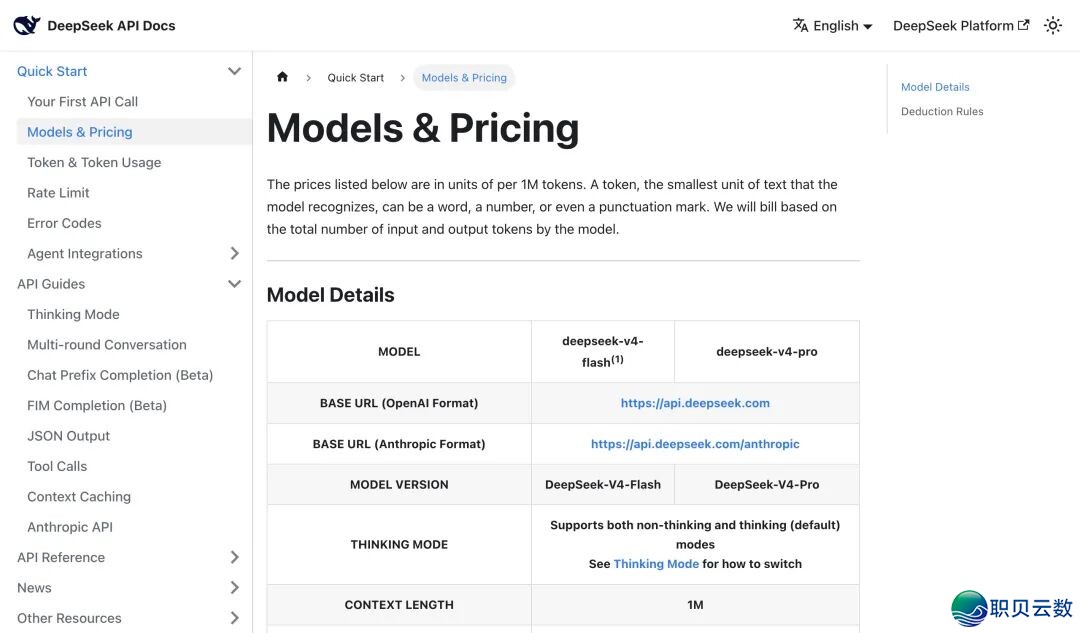The width and height of the screenshot is (1080, 633).
Task: Open API Reference sidebar section
Action: (x=61, y=557)
